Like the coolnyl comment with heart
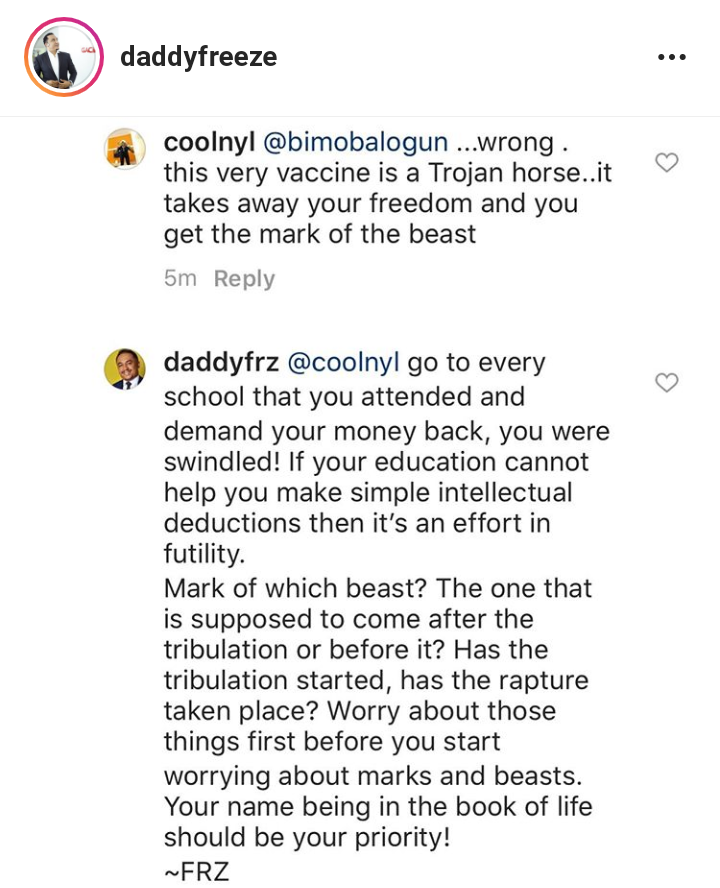The height and width of the screenshot is (888, 720). pos(666,162)
